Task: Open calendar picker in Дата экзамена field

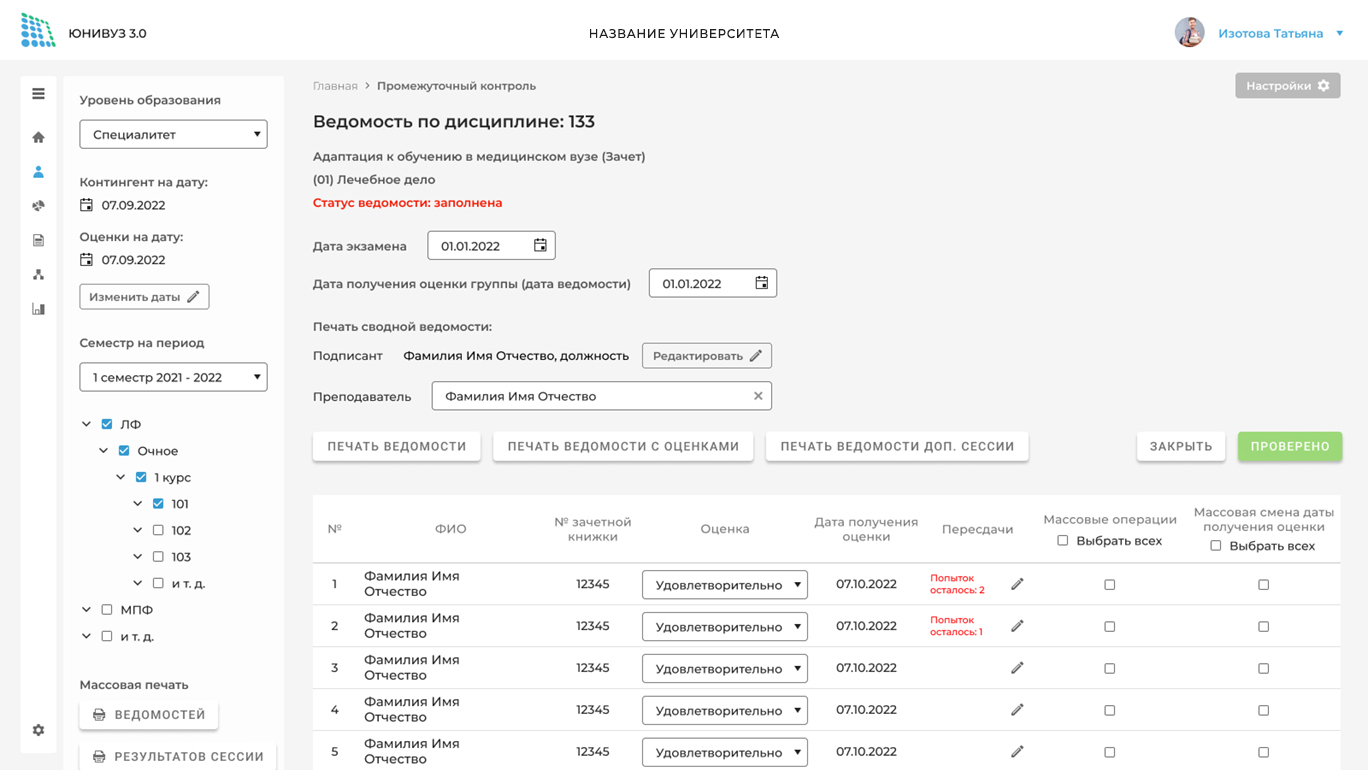Action: click(x=540, y=245)
